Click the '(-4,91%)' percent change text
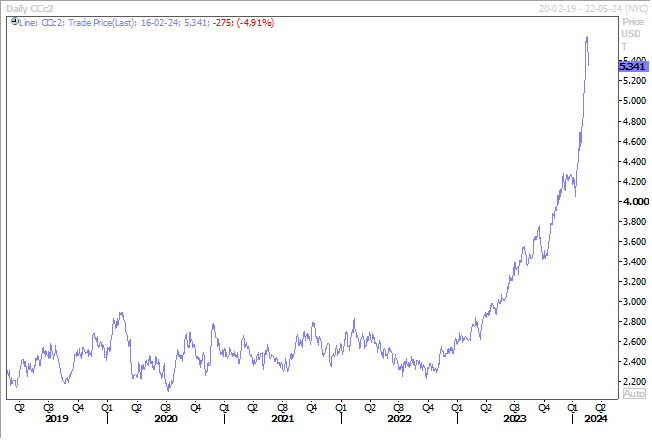Viewport: 652px width, 440px height. point(255,22)
